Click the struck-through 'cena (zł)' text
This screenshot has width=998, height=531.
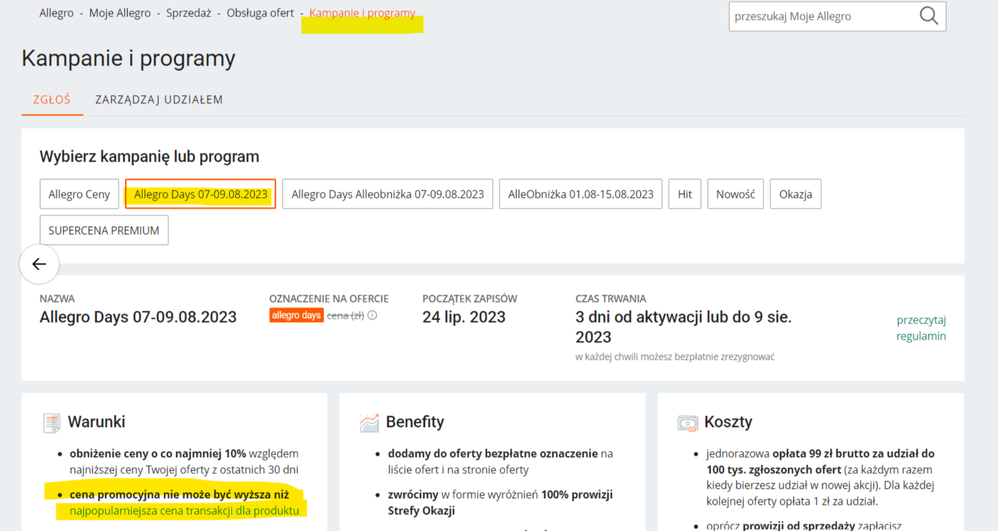tap(346, 315)
